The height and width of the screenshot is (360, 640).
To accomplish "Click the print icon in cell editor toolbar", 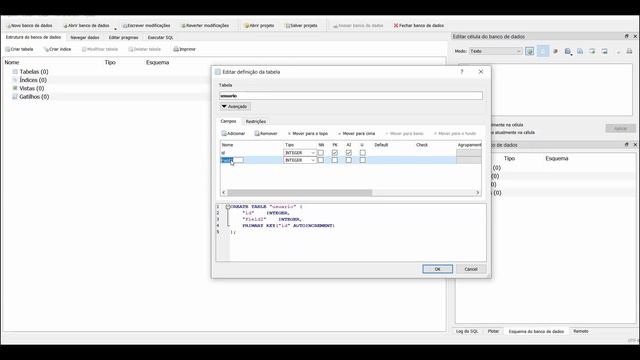I will (629, 51).
